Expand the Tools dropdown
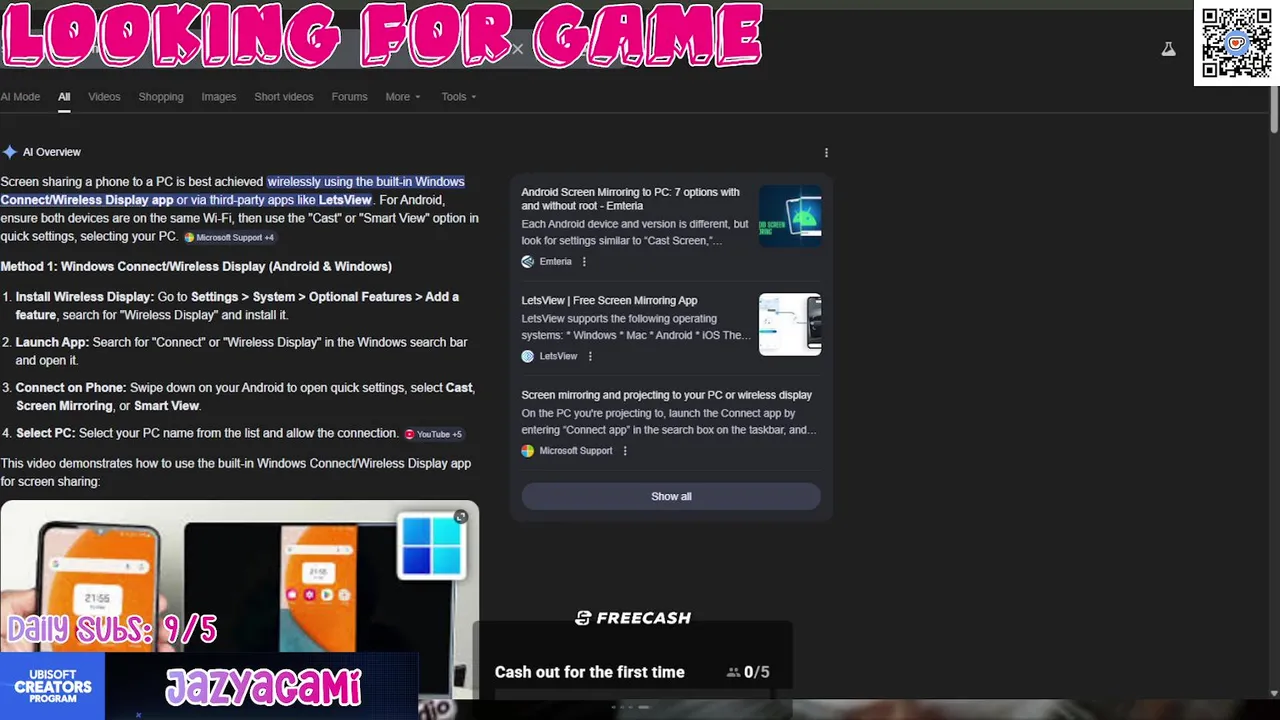This screenshot has height=720, width=1280. (459, 97)
